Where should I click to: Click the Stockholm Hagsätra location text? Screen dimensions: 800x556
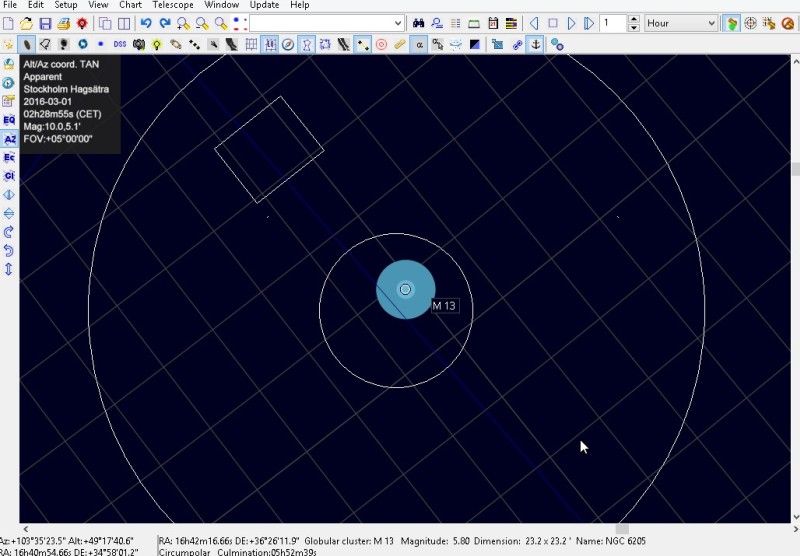(66, 89)
